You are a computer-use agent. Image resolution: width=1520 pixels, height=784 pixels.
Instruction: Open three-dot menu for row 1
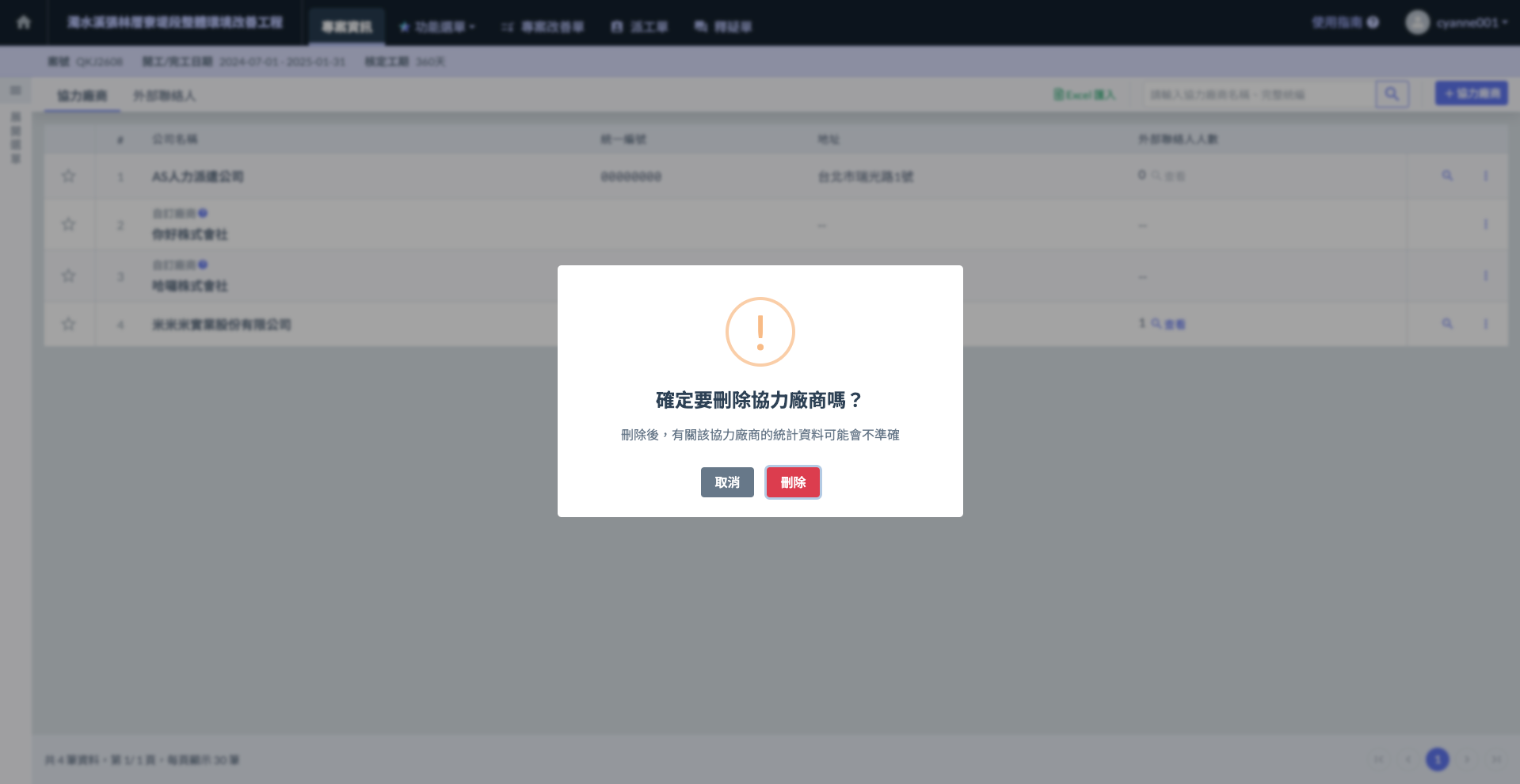pyautogui.click(x=1485, y=176)
